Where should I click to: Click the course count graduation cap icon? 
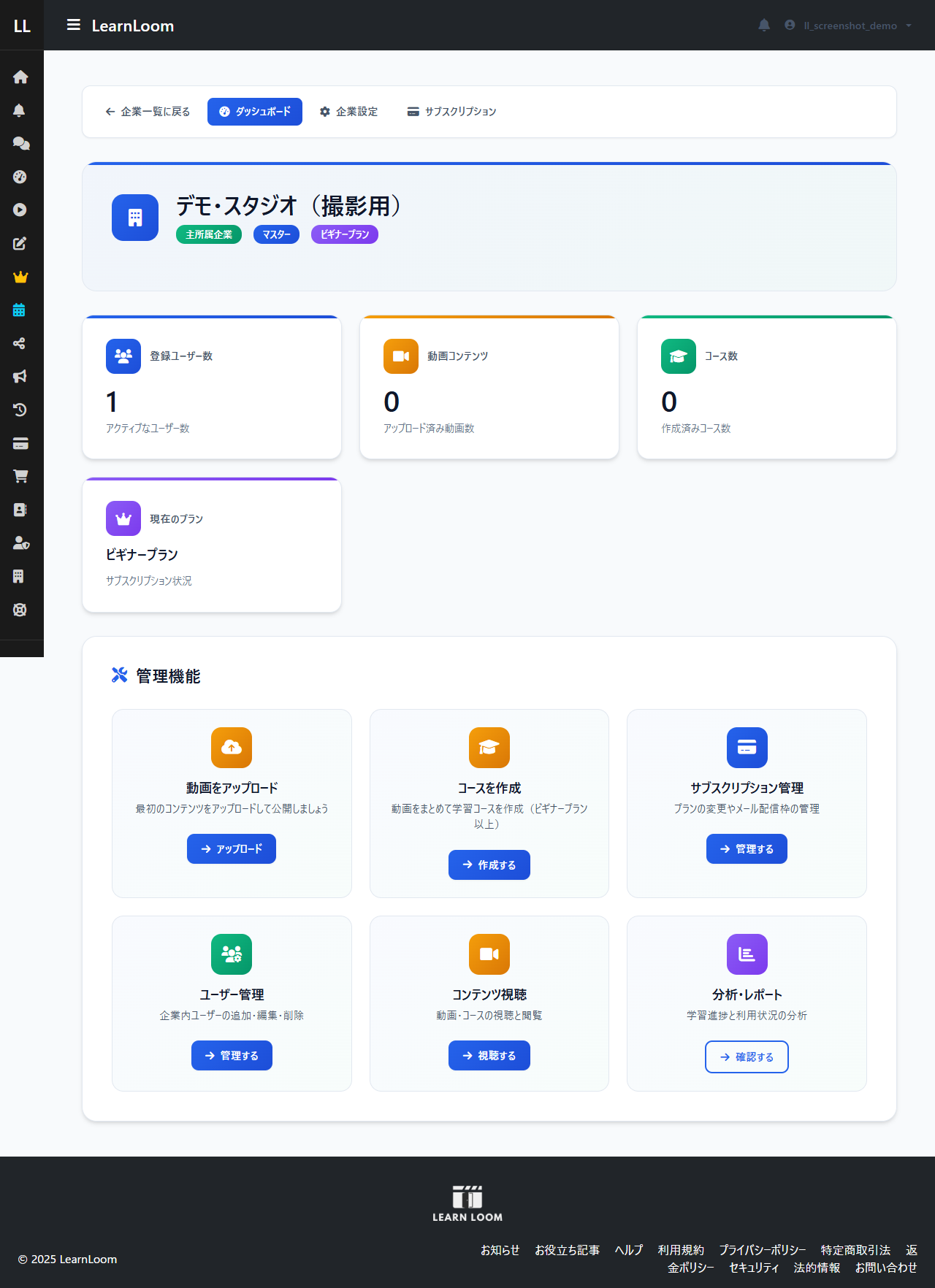coord(679,356)
